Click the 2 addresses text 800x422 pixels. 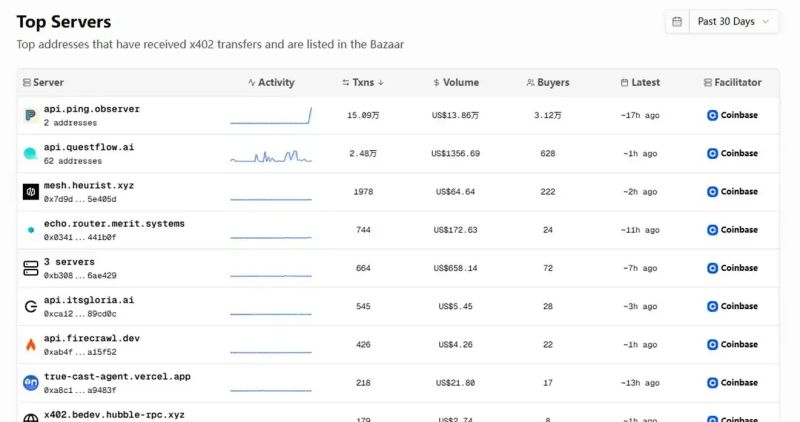coord(70,123)
